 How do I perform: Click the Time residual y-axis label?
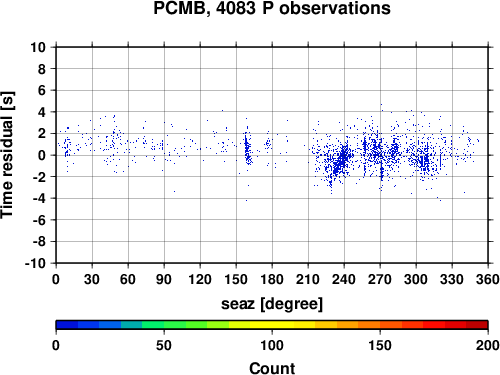tap(7, 155)
